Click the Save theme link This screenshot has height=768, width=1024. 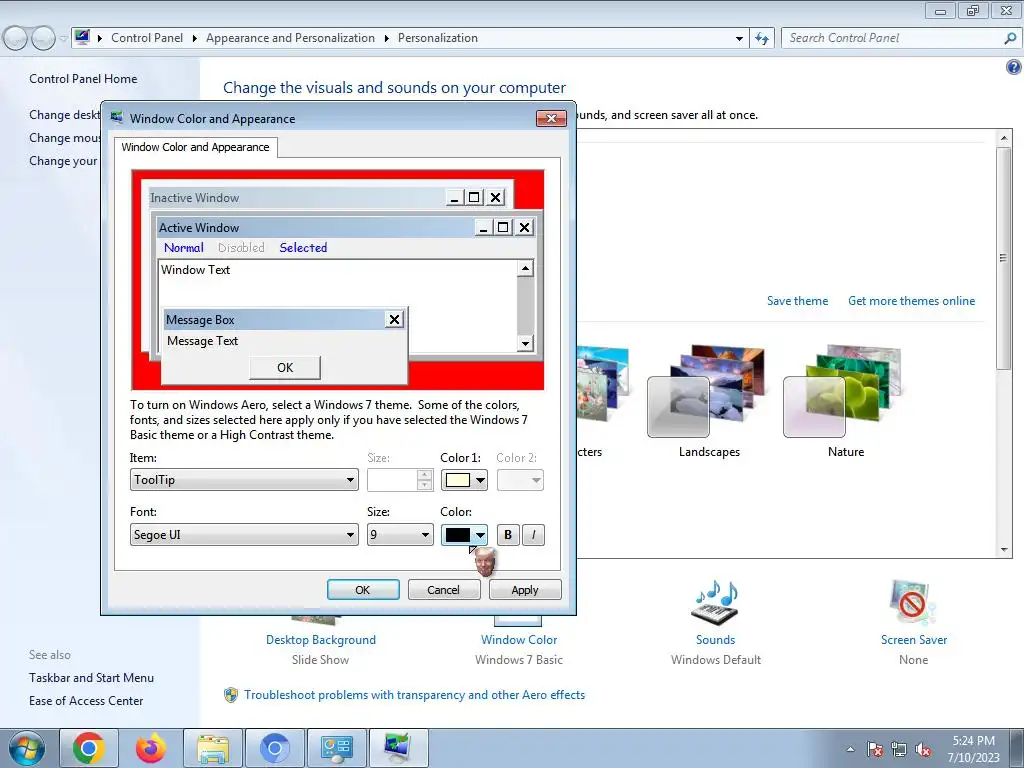click(x=797, y=301)
